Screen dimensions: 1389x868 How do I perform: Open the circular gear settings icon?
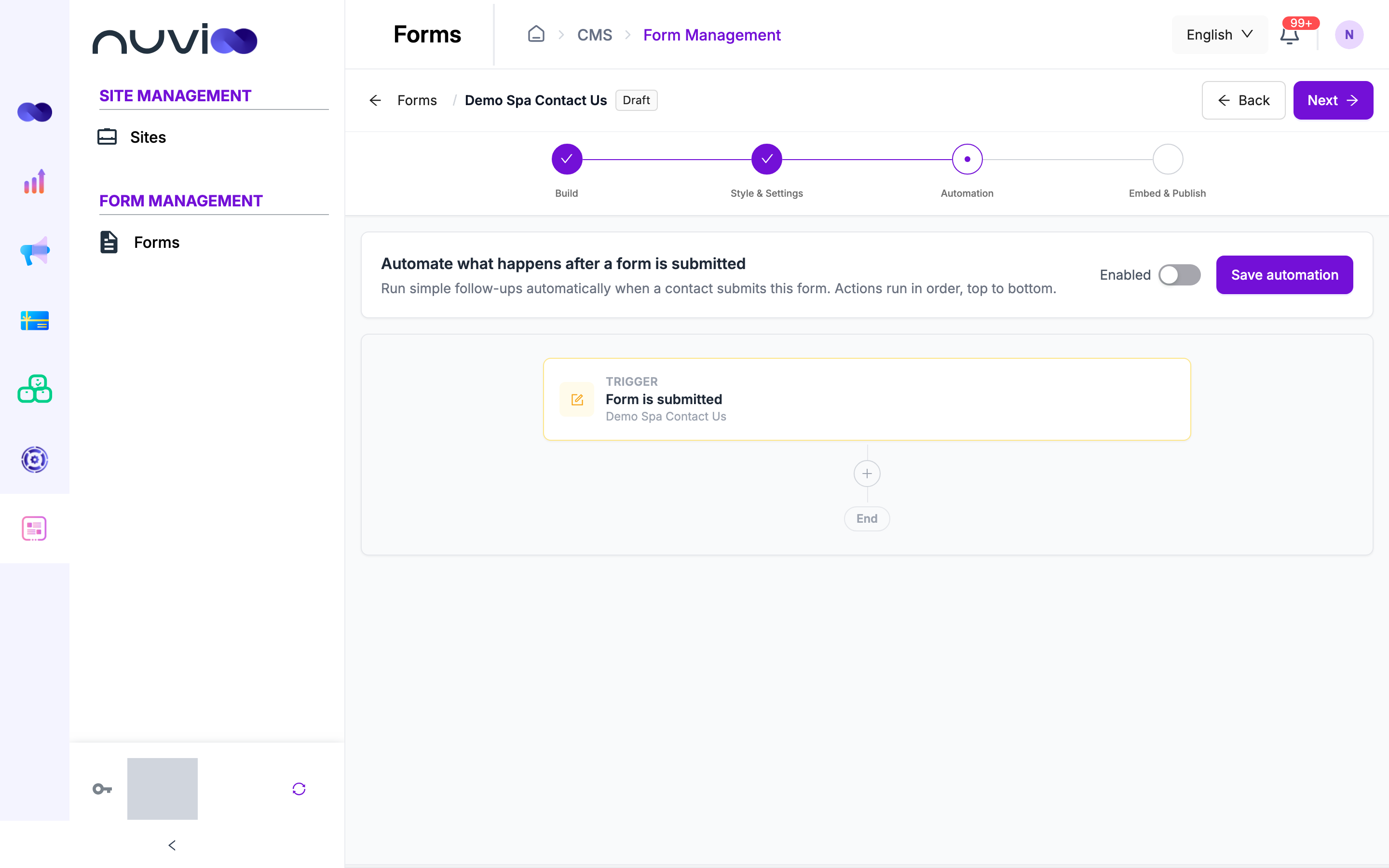tap(34, 459)
